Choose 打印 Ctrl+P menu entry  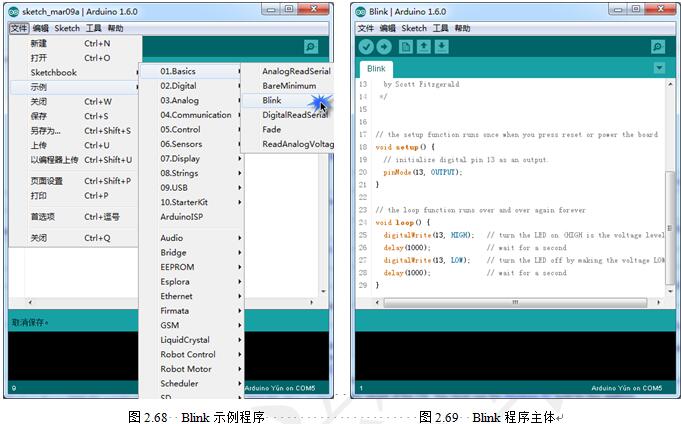pos(75,195)
